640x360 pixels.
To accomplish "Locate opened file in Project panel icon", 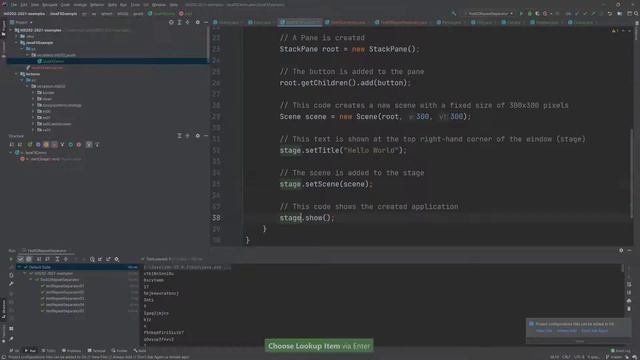I will point(171,22).
